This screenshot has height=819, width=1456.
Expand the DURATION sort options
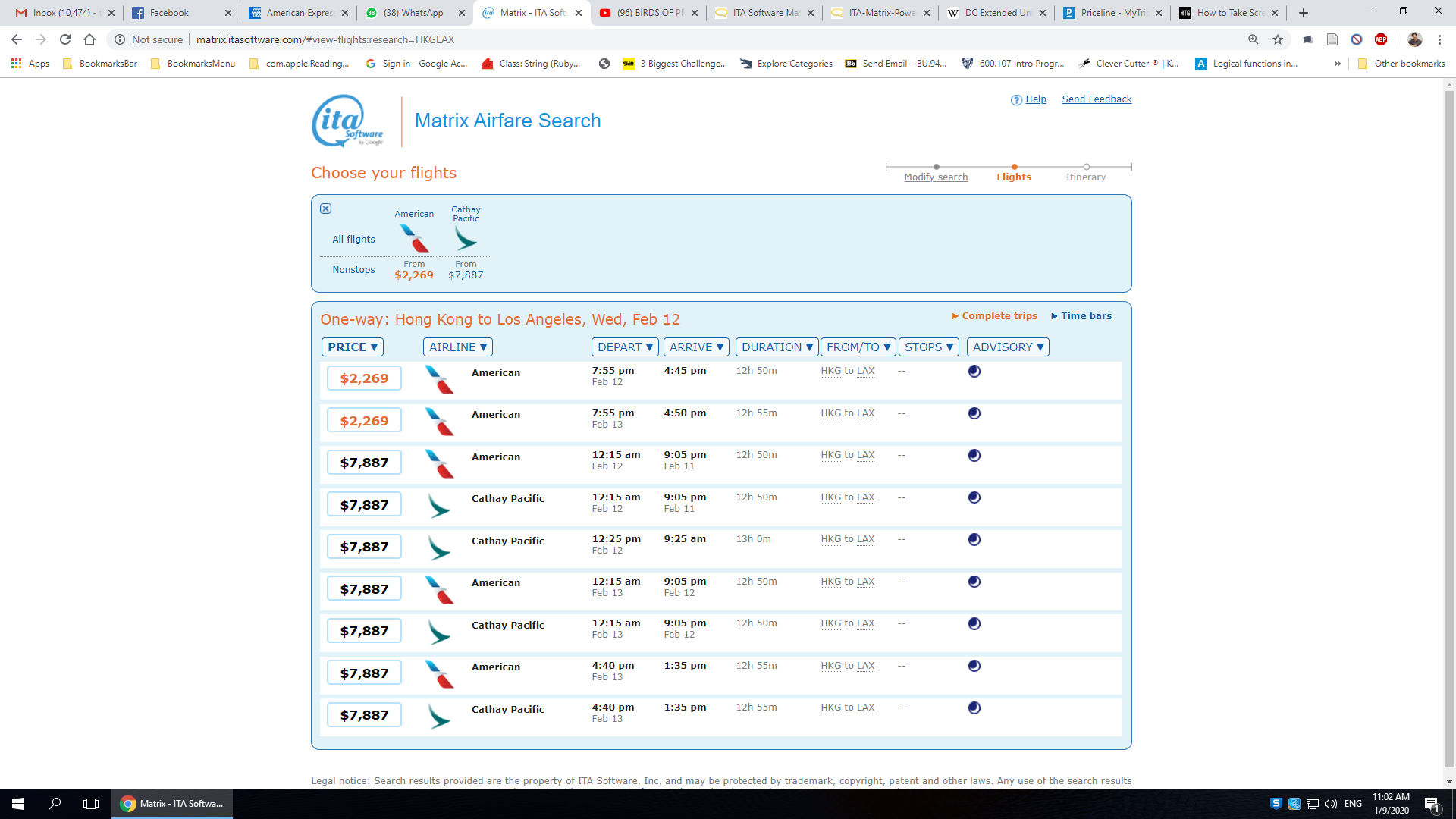tap(777, 347)
